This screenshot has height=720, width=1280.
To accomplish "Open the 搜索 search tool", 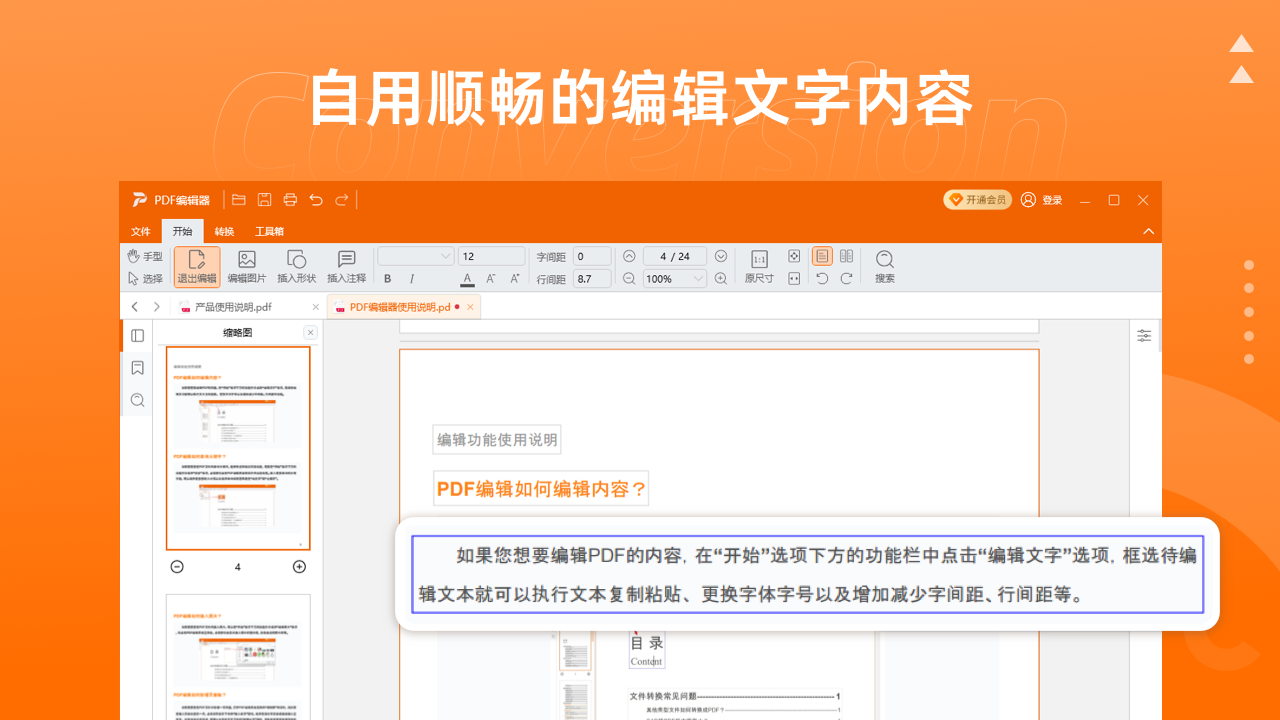I will coord(884,266).
